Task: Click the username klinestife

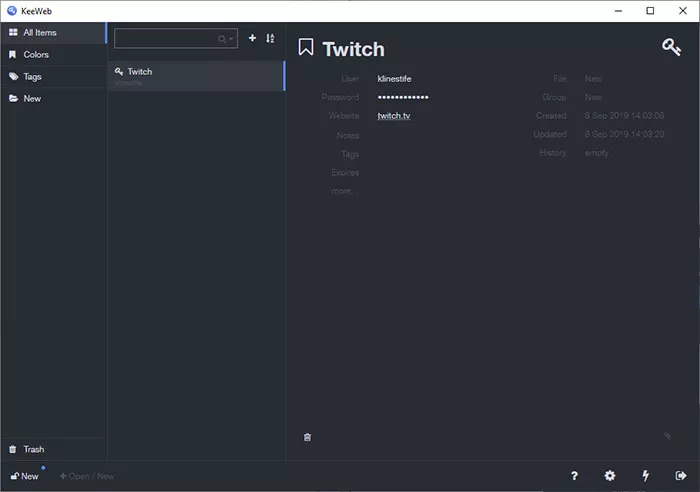Action: pyautogui.click(x=394, y=79)
